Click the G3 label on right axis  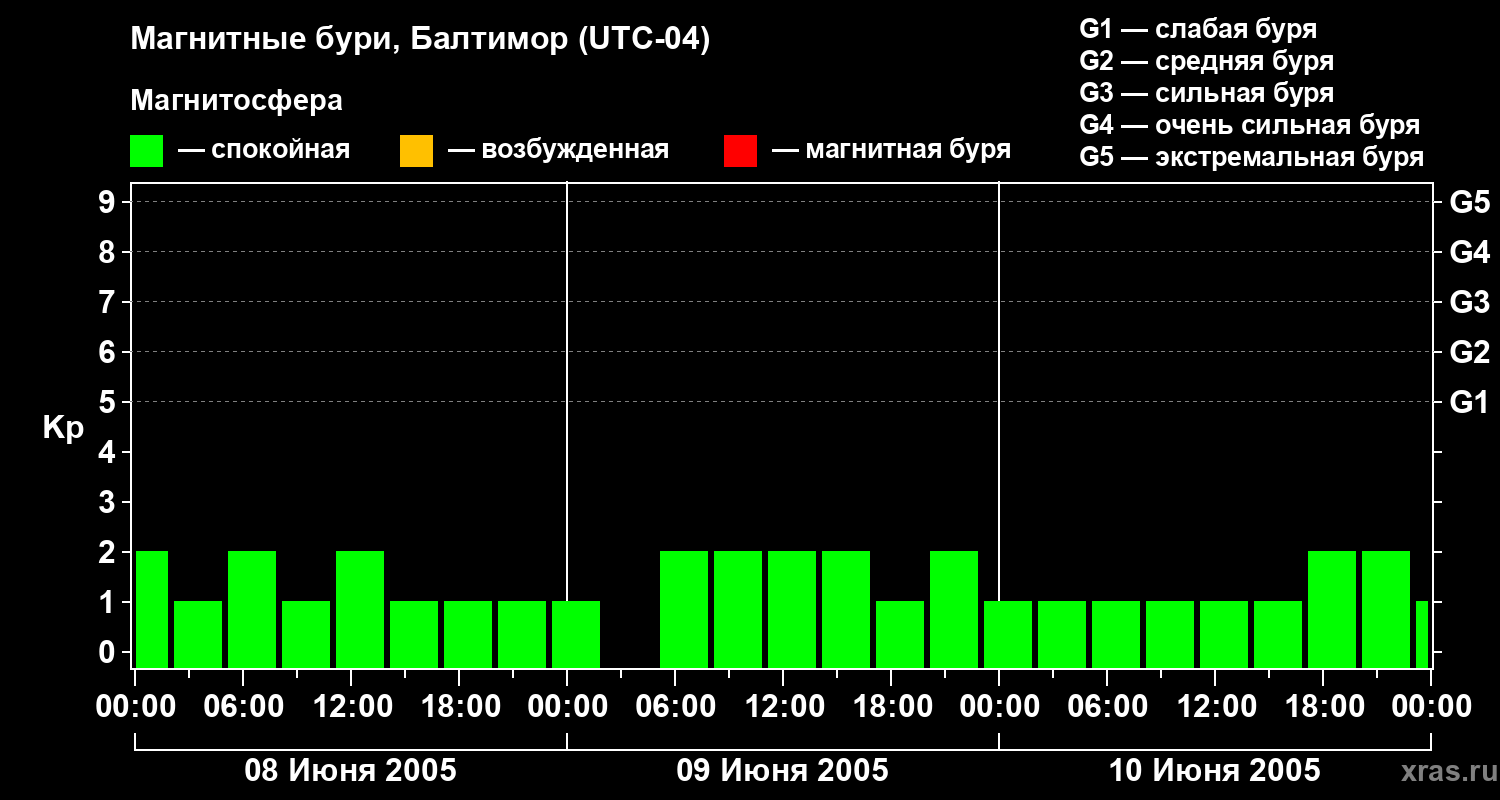pos(1470,302)
